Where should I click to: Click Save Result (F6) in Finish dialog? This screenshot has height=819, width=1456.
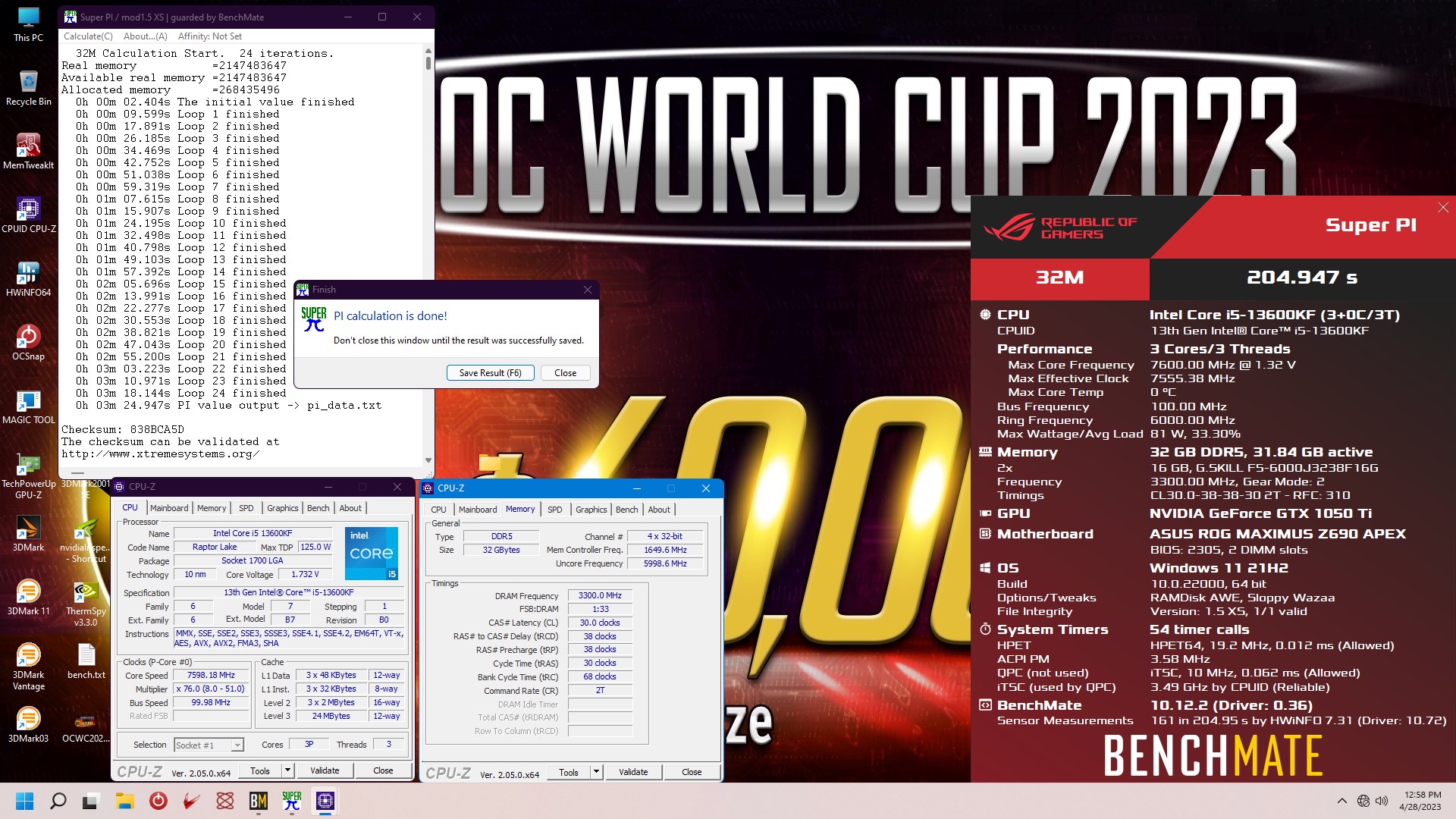tap(491, 372)
